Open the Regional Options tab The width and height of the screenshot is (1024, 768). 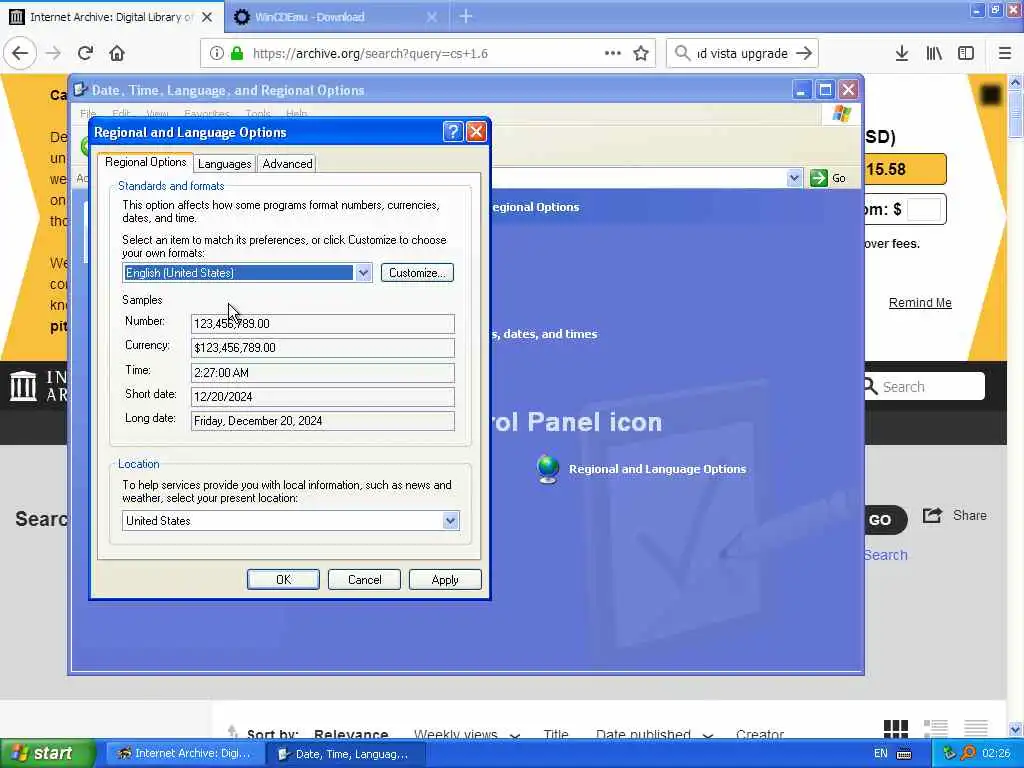point(146,163)
